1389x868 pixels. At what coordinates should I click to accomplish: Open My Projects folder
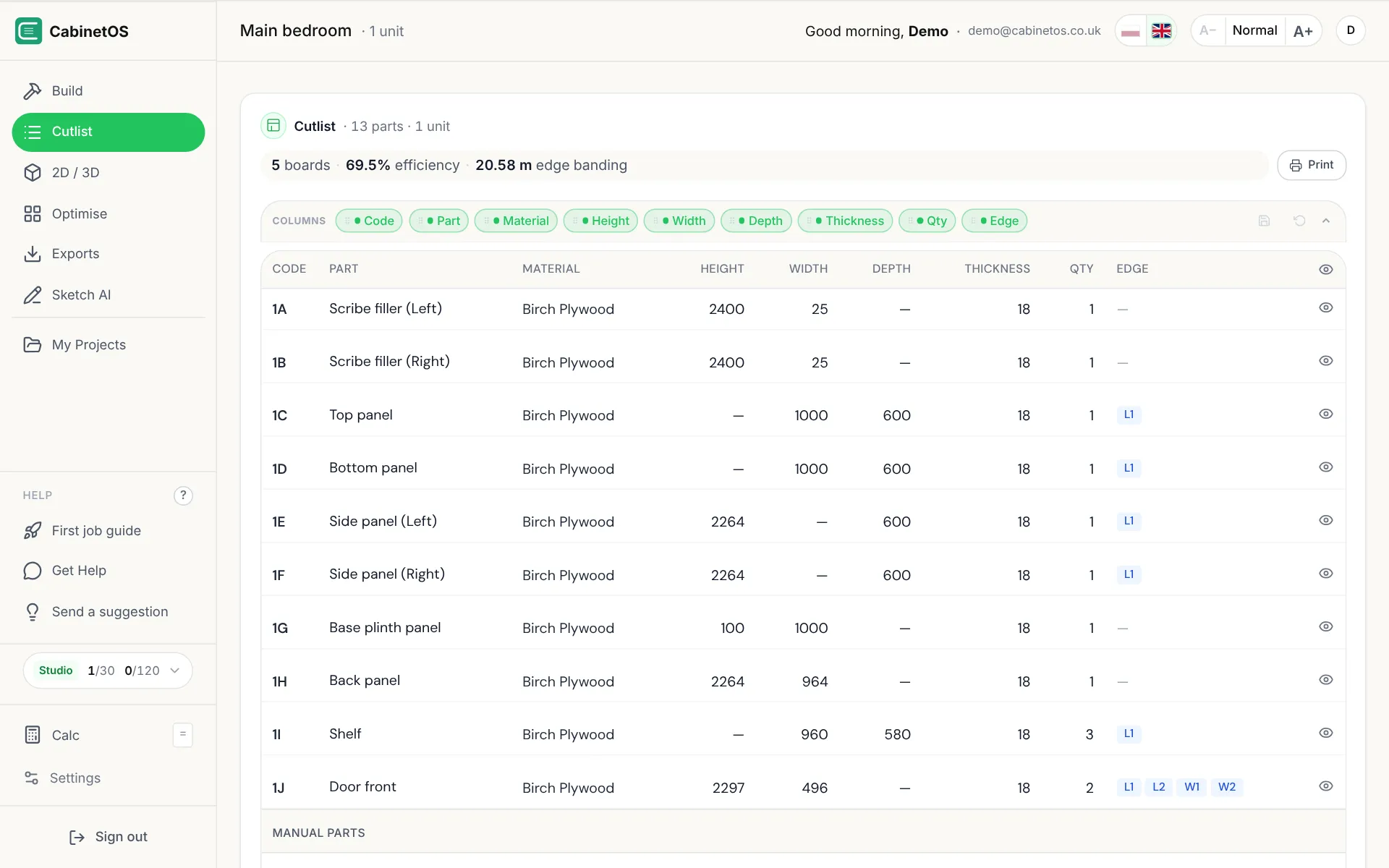click(x=109, y=345)
